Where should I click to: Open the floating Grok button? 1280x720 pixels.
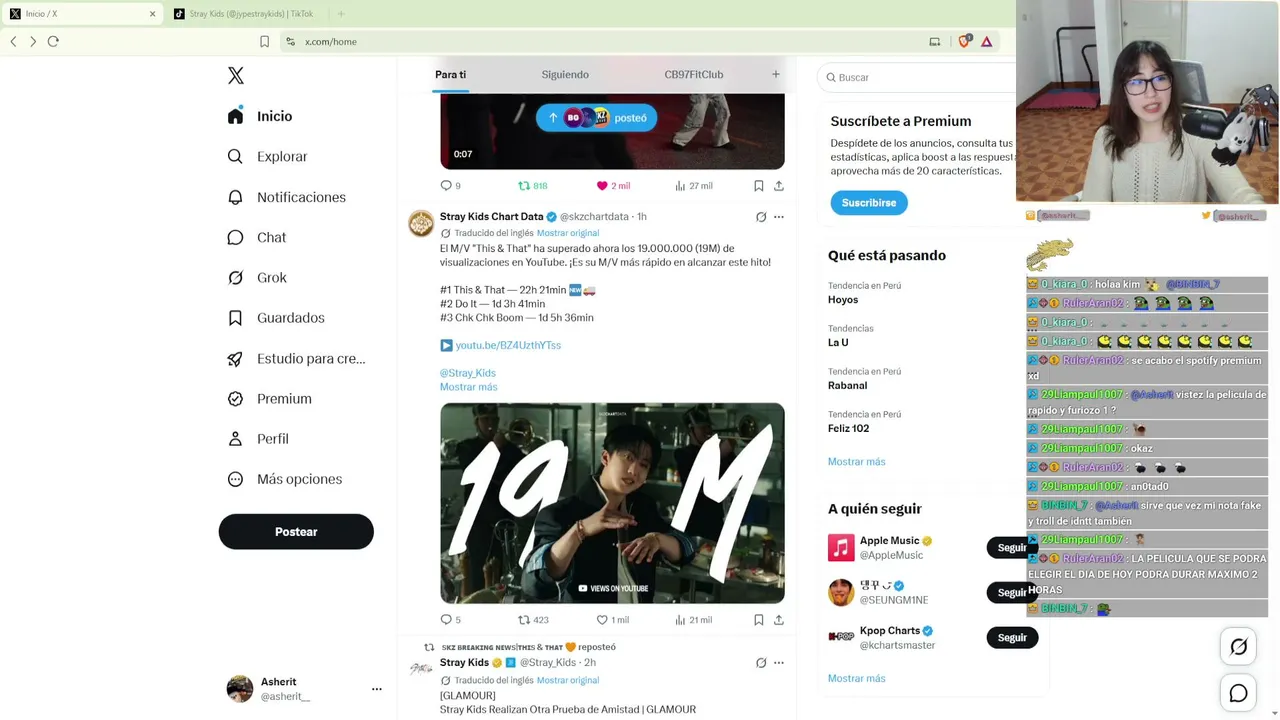(1238, 647)
